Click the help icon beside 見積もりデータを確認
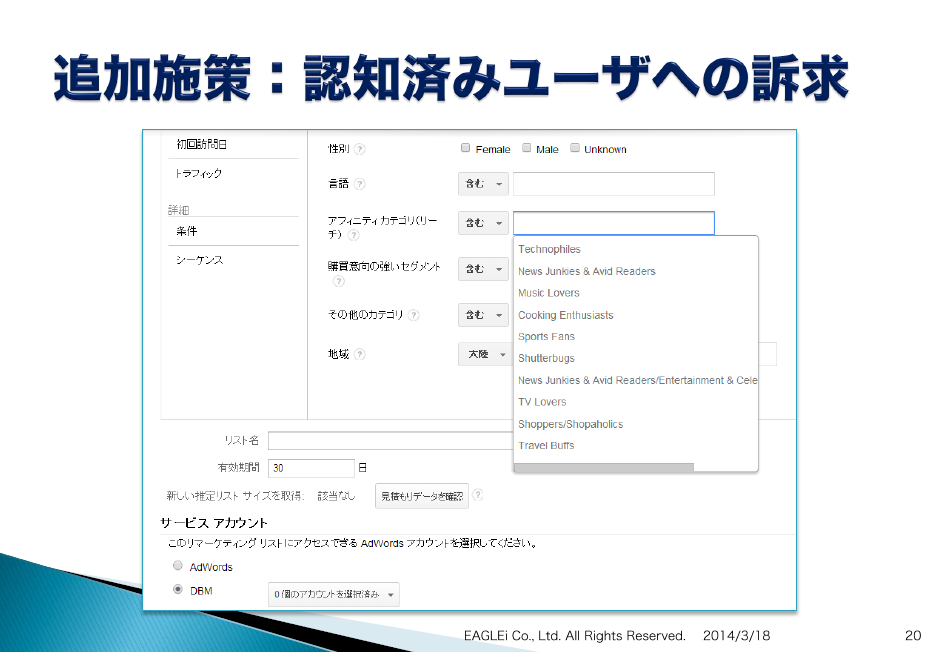This screenshot has width=943, height=652. tap(478, 495)
